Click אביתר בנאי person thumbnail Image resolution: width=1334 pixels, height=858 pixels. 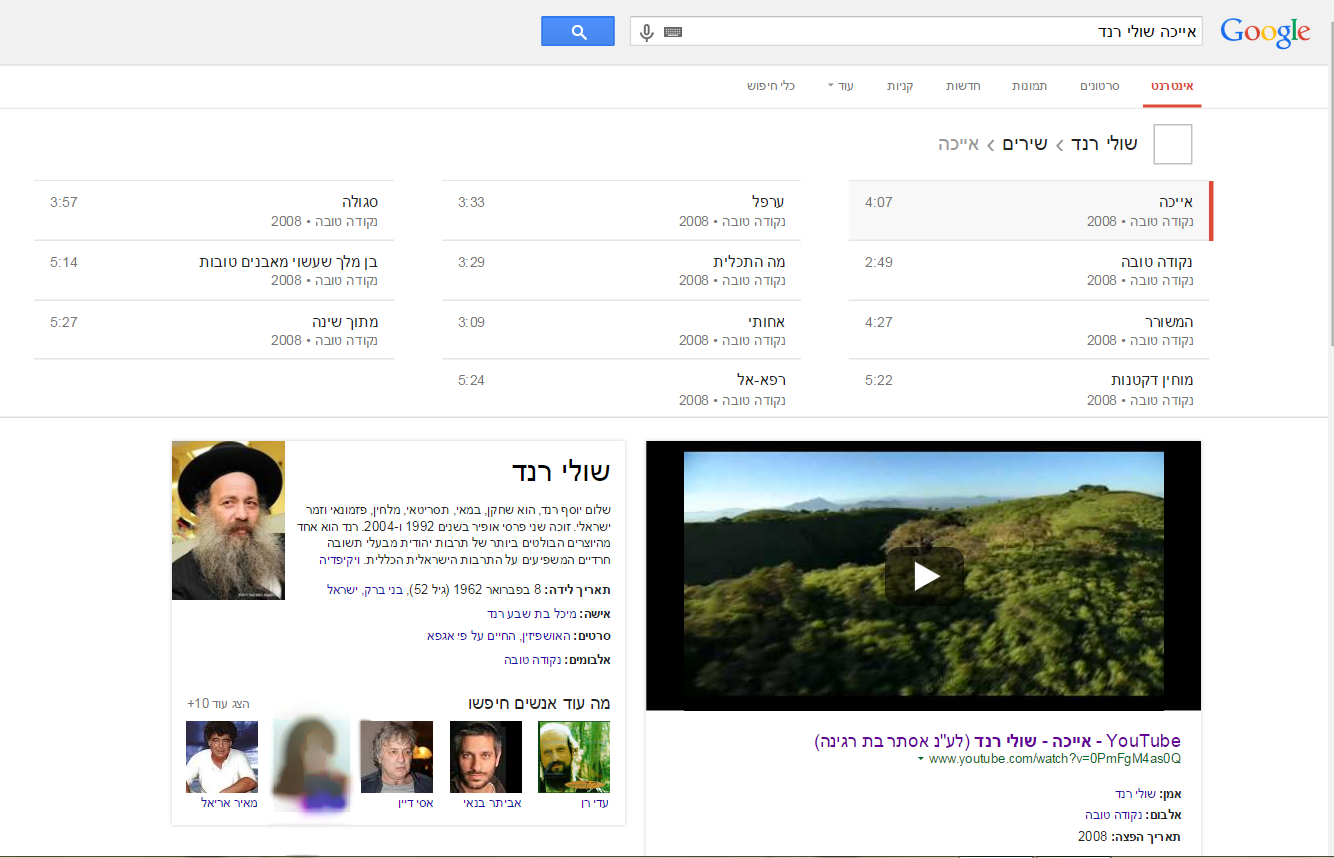coord(486,757)
